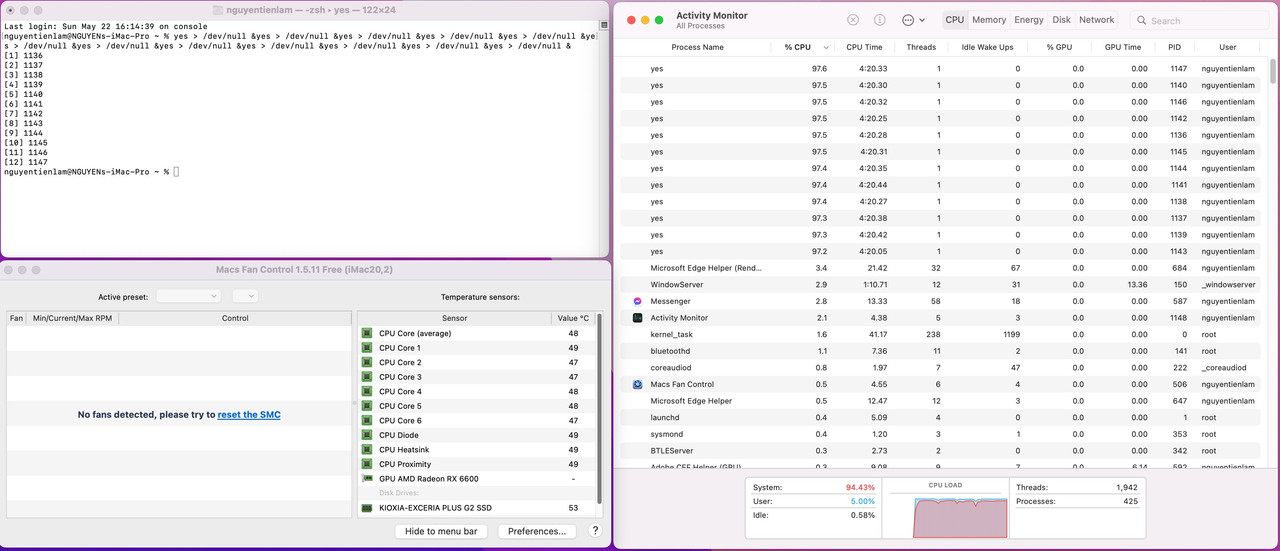Viewport: 1280px width, 551px height.
Task: Click the Control column header in fan table
Action: coord(235,318)
